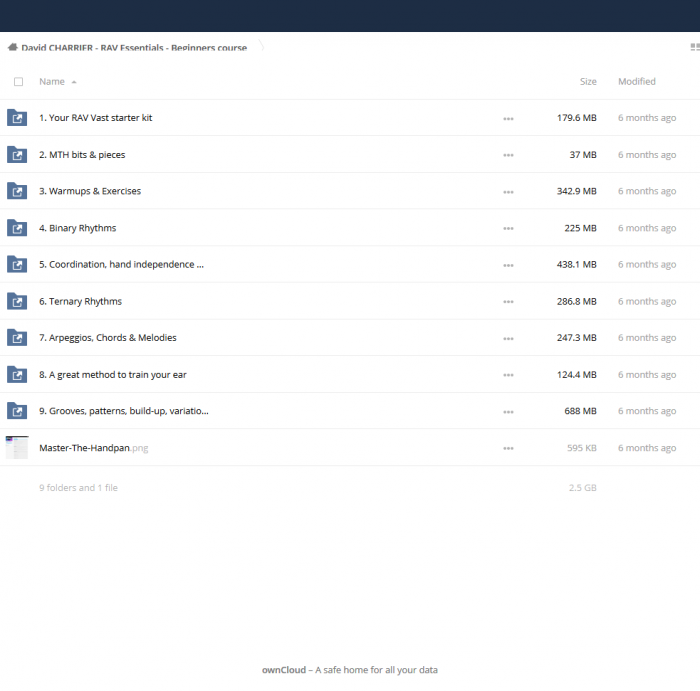Viewport: 700px width, 691px height.
Task: Click the 286.8 MB size value
Action: coord(576,301)
